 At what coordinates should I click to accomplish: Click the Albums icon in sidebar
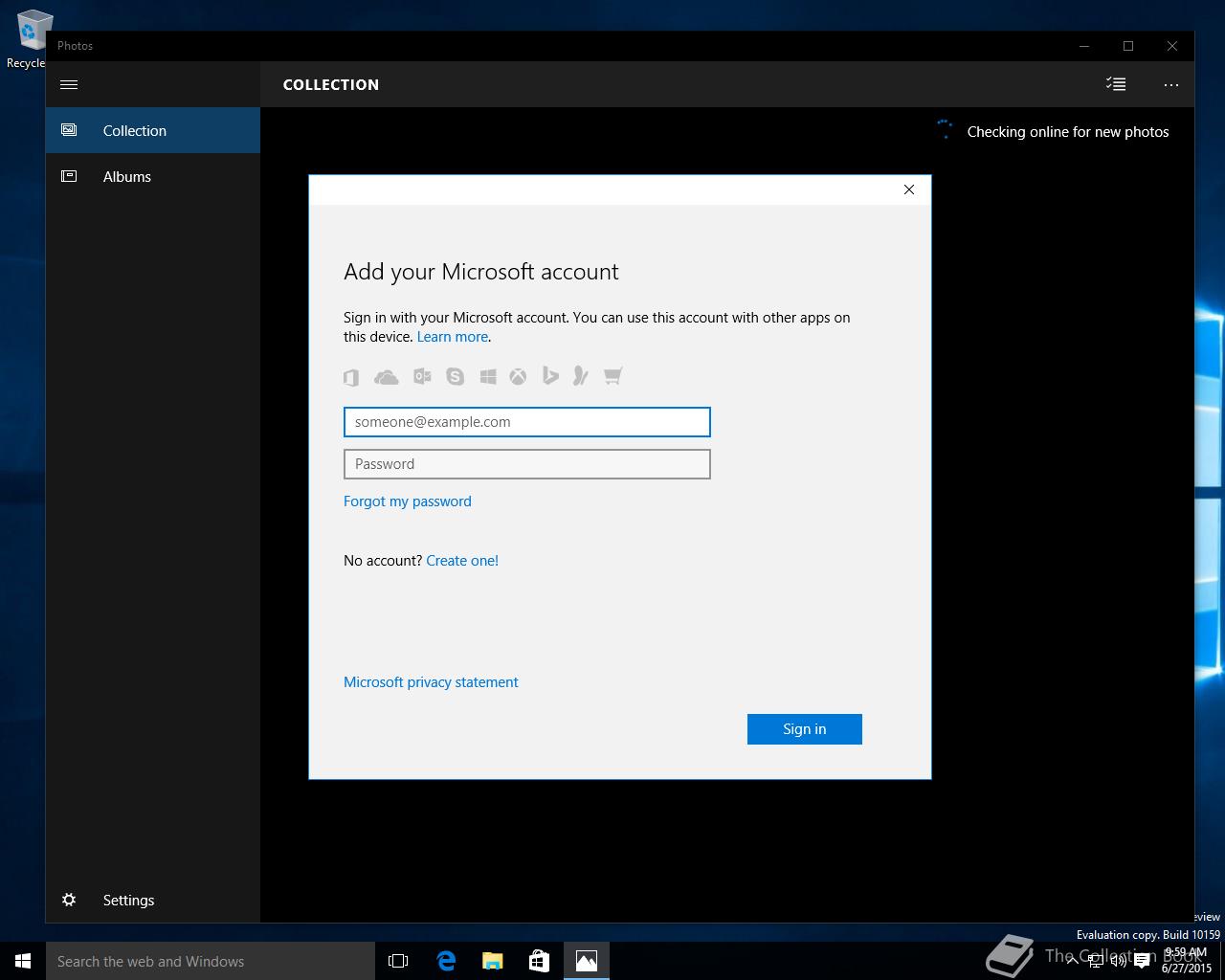tap(69, 176)
